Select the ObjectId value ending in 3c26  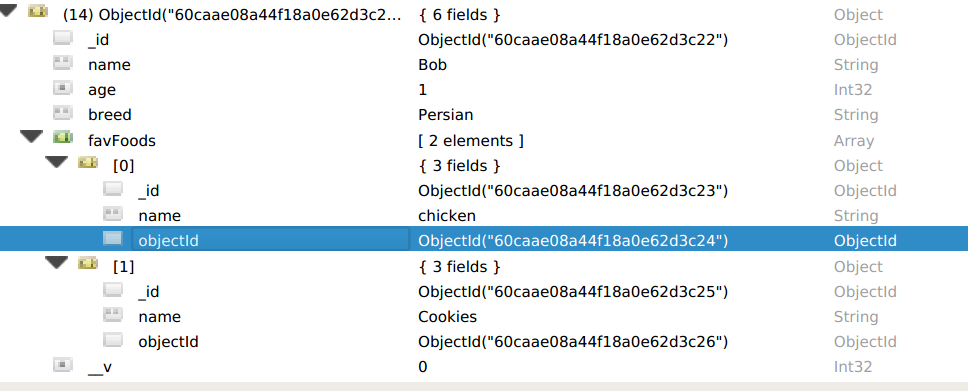573,342
